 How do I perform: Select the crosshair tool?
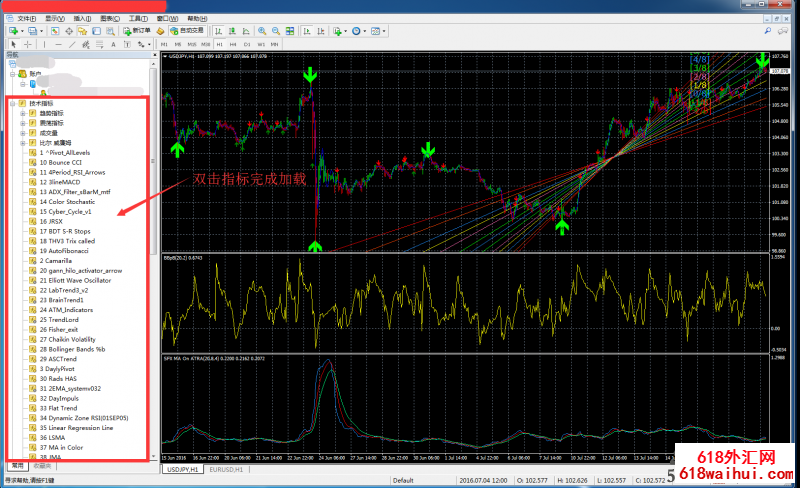pos(28,44)
